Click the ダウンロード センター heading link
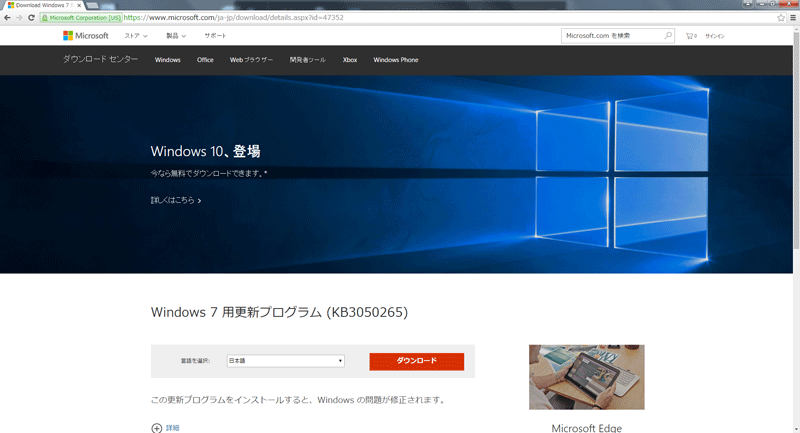 (x=101, y=59)
